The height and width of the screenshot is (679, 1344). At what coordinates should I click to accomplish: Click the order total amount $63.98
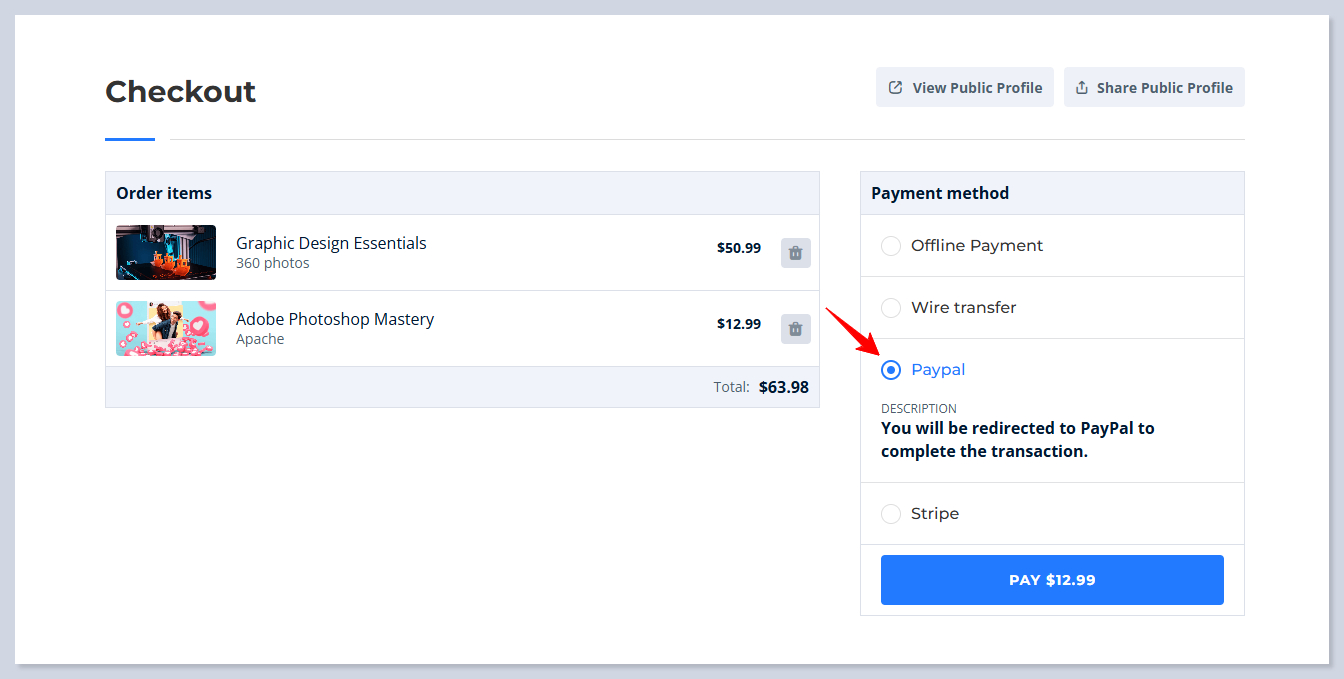(783, 387)
